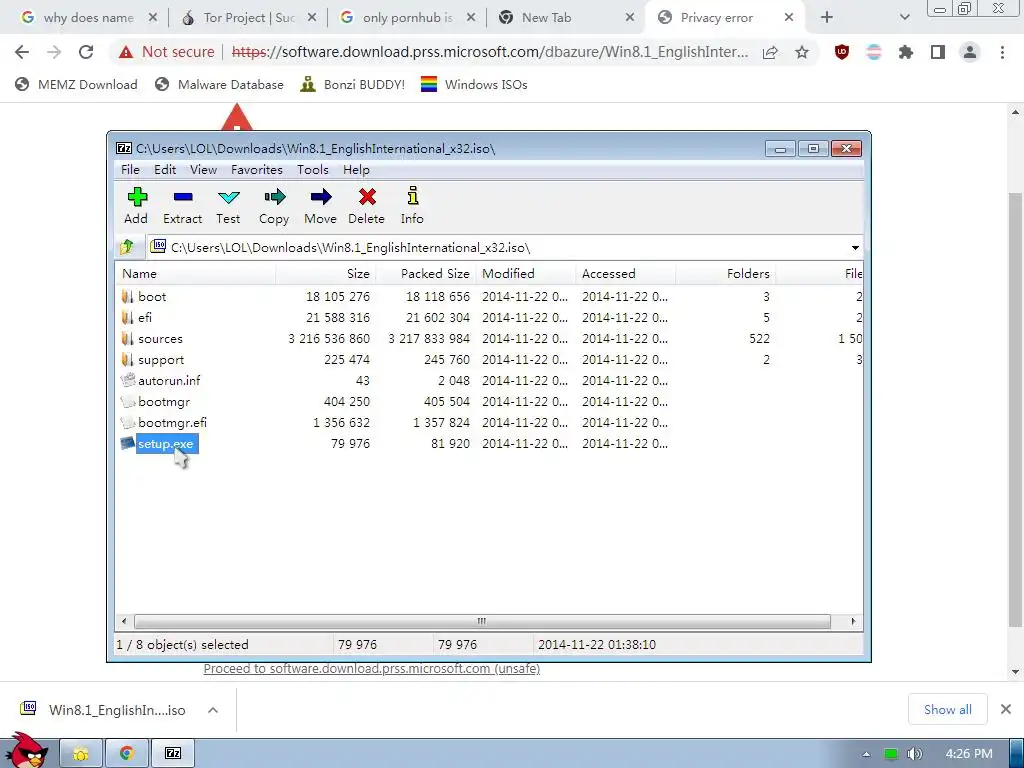Open Chrome three-dot menu

[1002, 52]
